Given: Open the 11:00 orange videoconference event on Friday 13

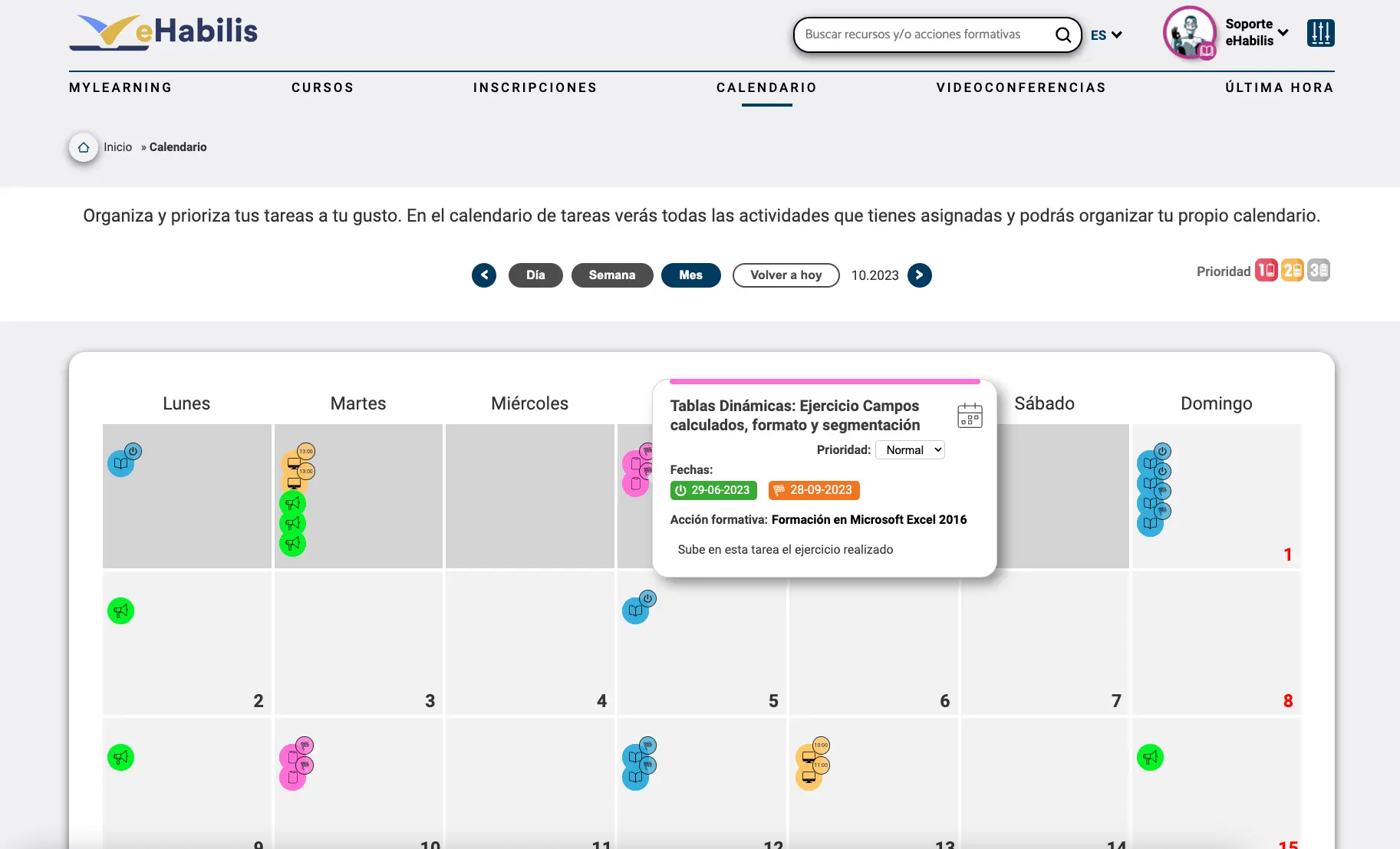Looking at the screenshot, I should [x=809, y=777].
